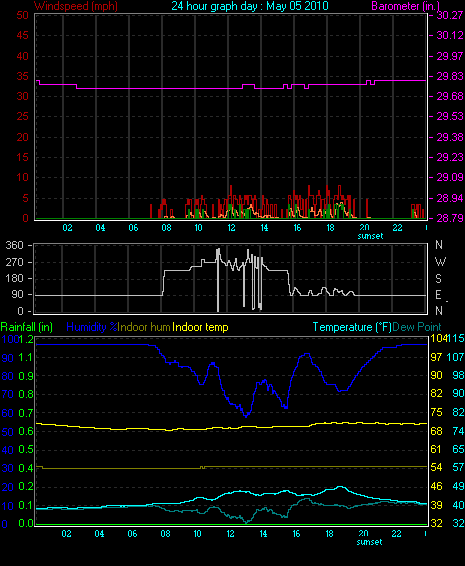The height and width of the screenshot is (566, 465).
Task: Click the Indoor hum legend label
Action: pos(144,327)
